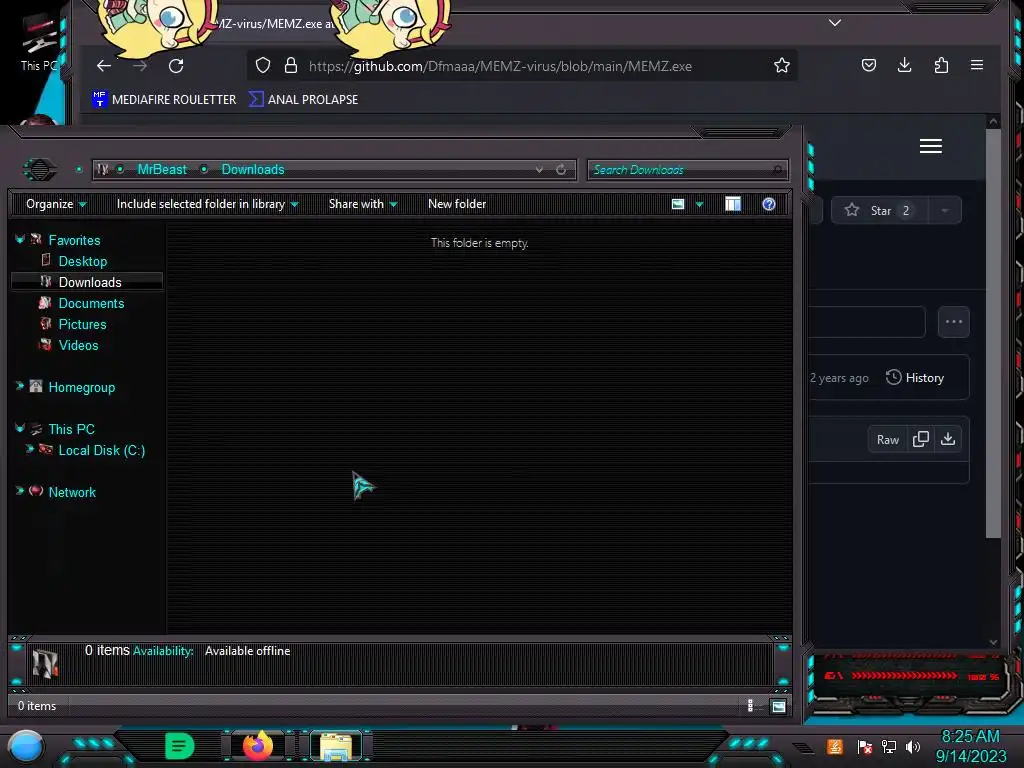Click the Firefox page vertical scrollbar
Image resolution: width=1024 pixels, height=768 pixels.
click(x=993, y=333)
